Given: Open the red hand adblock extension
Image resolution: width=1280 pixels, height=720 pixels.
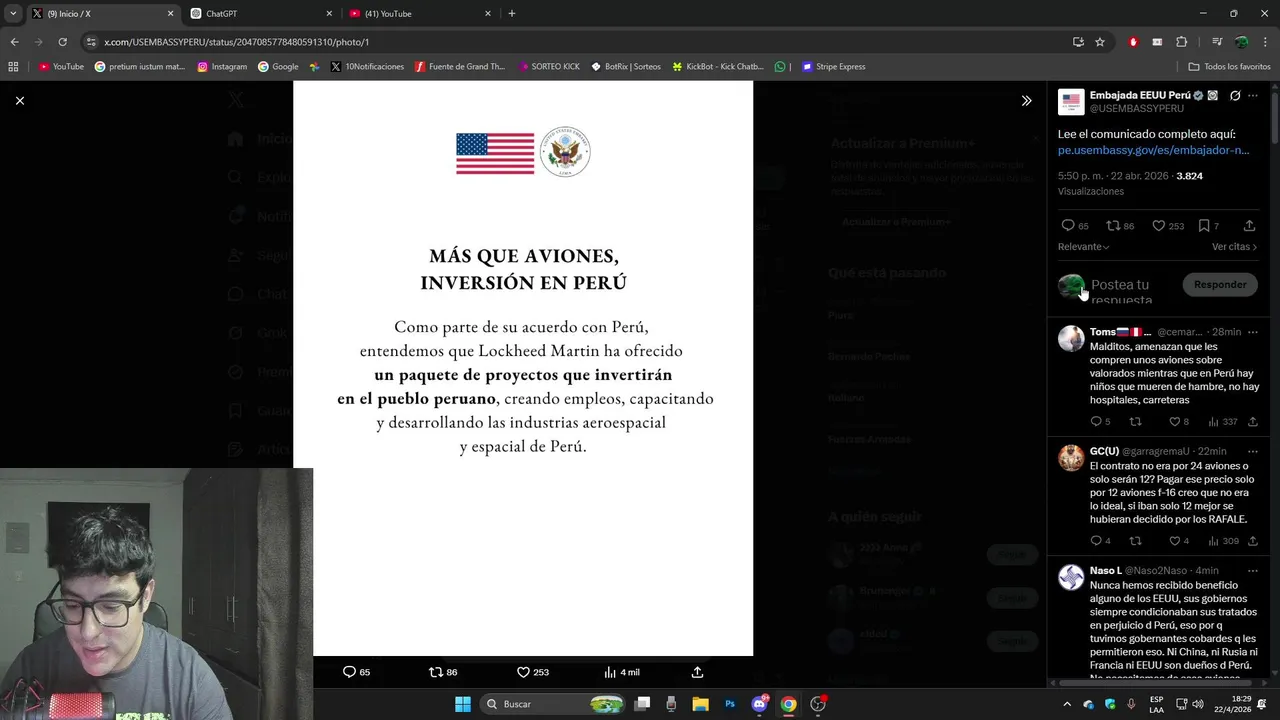Looking at the screenshot, I should pyautogui.click(x=1133, y=42).
